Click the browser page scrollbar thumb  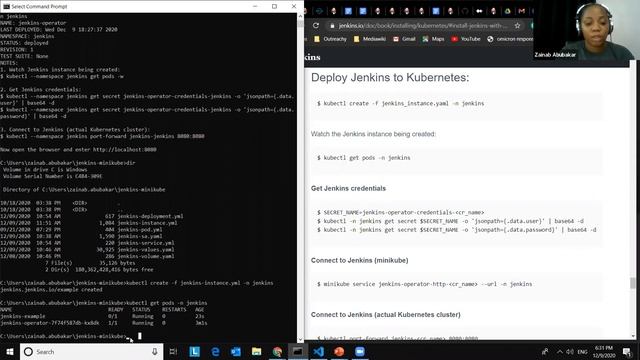[x=633, y=282]
